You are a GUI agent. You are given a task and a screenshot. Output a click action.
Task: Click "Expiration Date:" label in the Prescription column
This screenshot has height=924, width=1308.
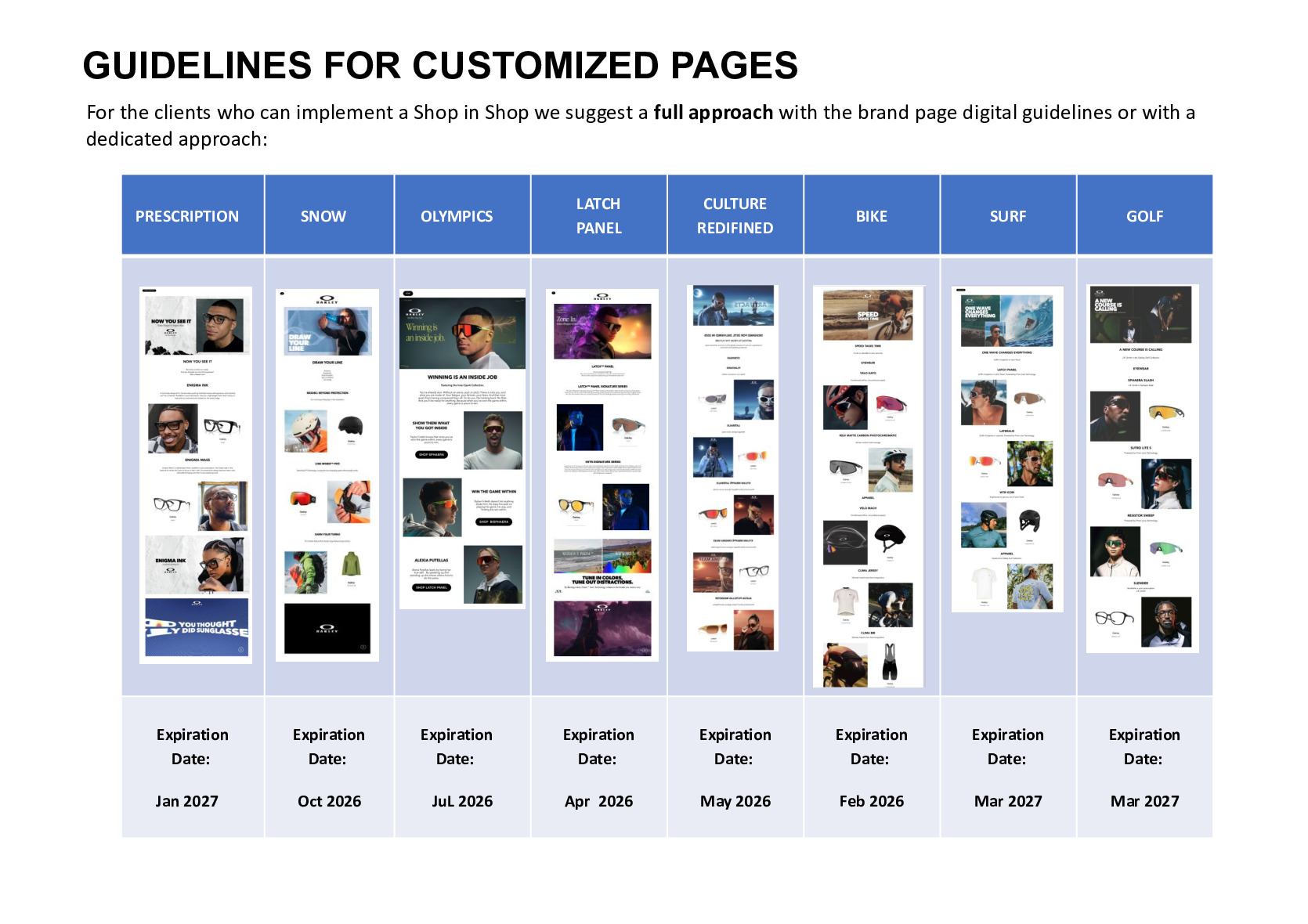pyautogui.click(x=192, y=746)
